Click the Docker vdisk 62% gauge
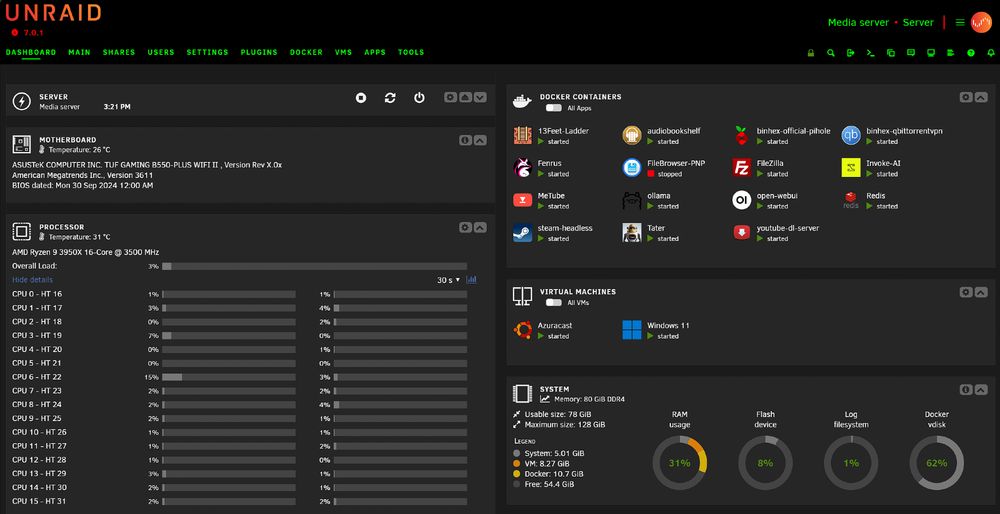This screenshot has width=1000, height=514. tap(936, 463)
